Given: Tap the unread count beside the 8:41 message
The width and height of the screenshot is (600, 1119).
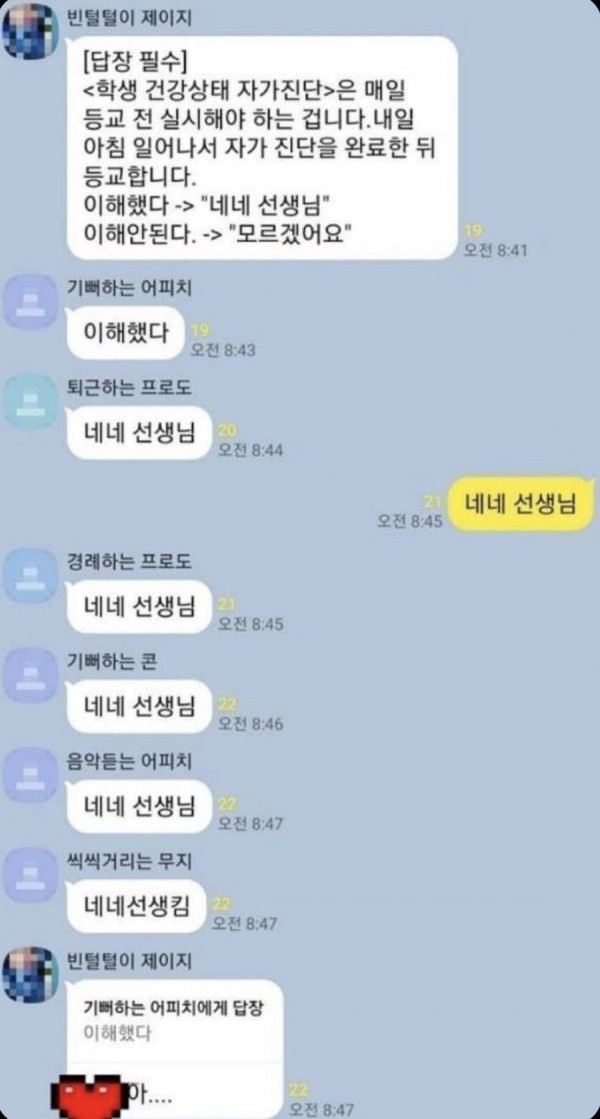Looking at the screenshot, I should click(474, 230).
